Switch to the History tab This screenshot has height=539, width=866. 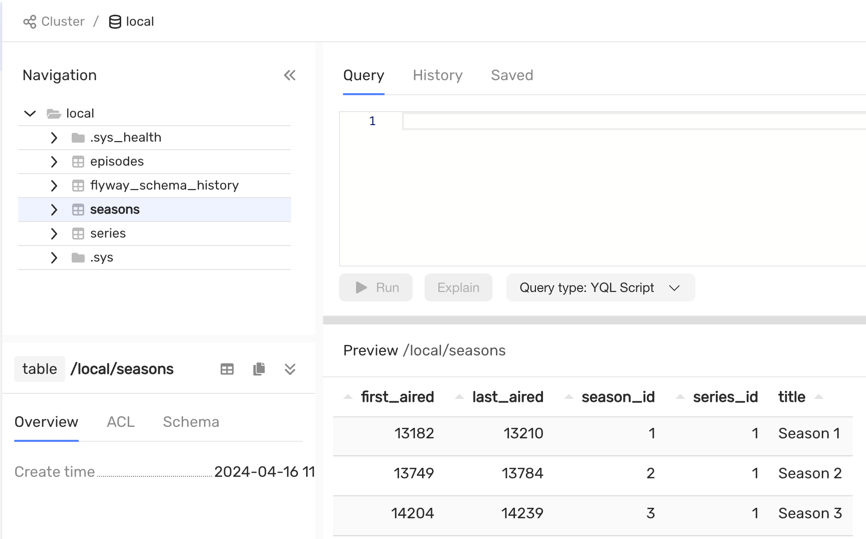point(437,75)
